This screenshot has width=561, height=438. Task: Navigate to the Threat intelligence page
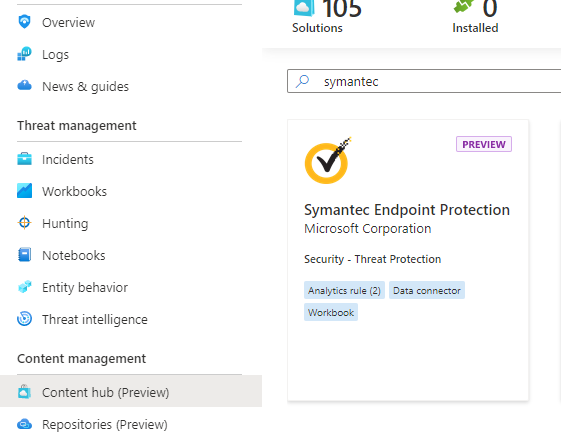click(x=94, y=319)
